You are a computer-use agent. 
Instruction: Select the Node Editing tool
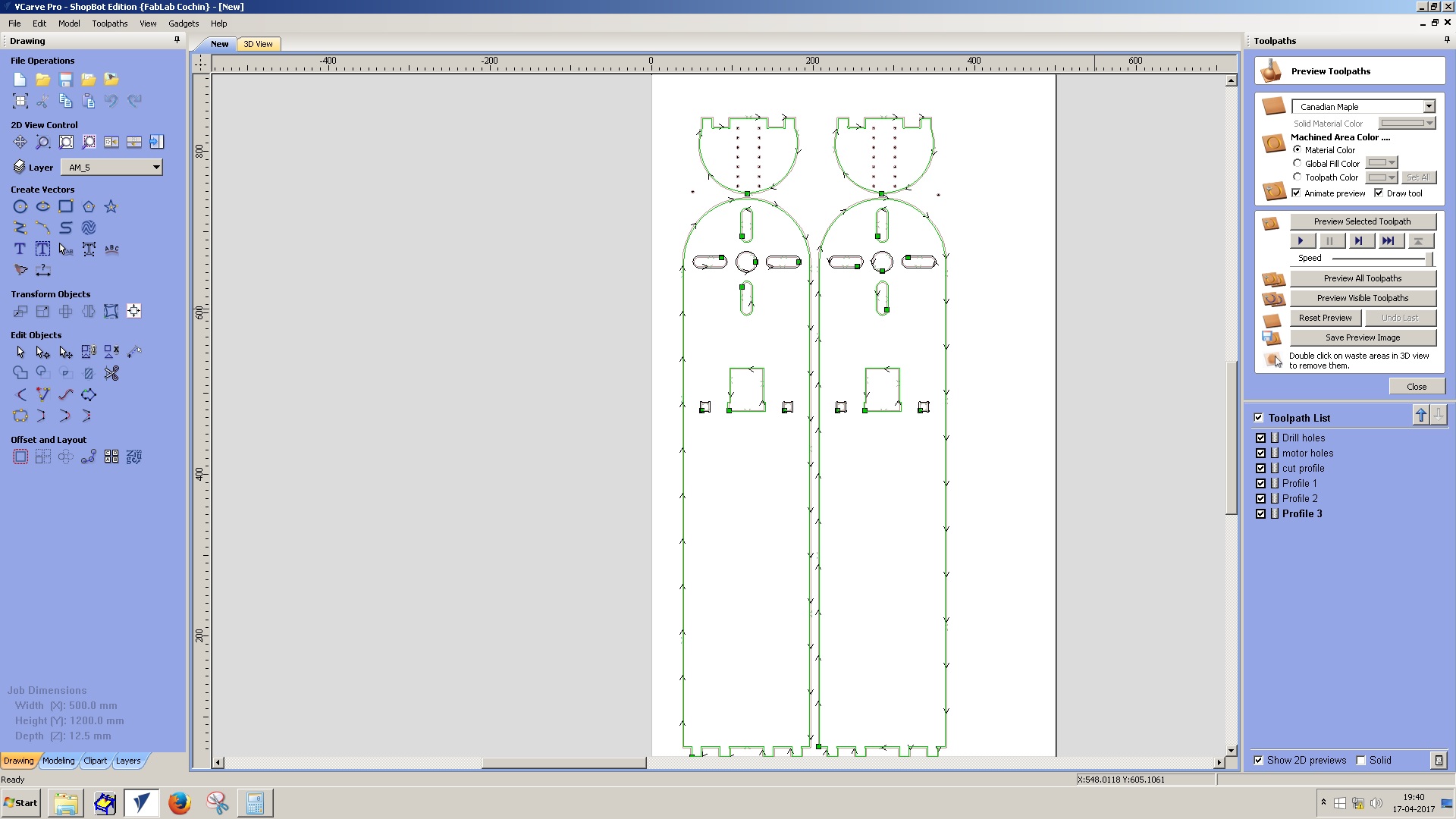pos(43,352)
